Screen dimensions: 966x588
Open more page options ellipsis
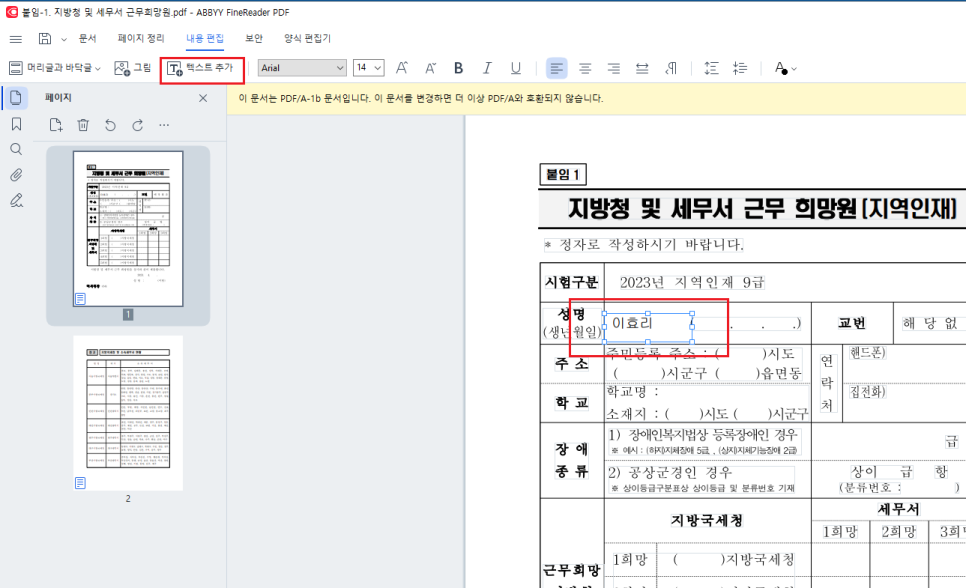(x=164, y=125)
